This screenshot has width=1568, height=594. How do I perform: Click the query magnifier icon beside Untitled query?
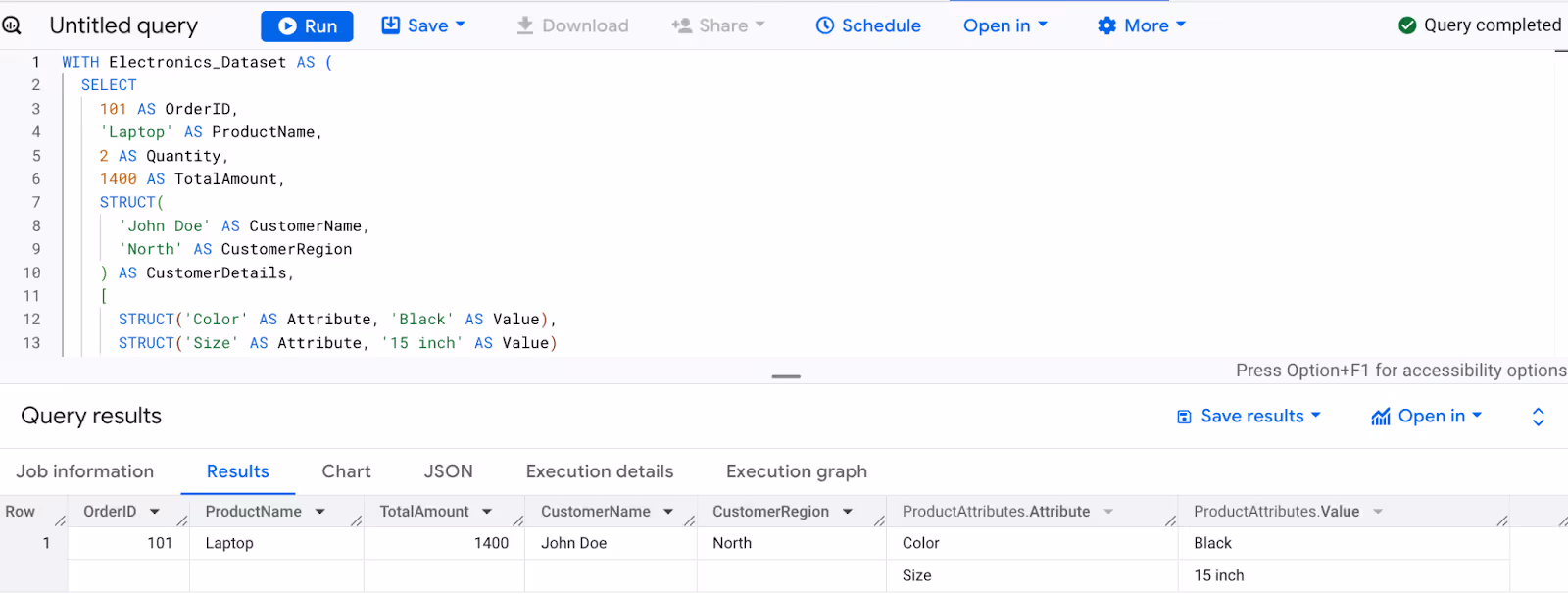pyautogui.click(x=11, y=25)
